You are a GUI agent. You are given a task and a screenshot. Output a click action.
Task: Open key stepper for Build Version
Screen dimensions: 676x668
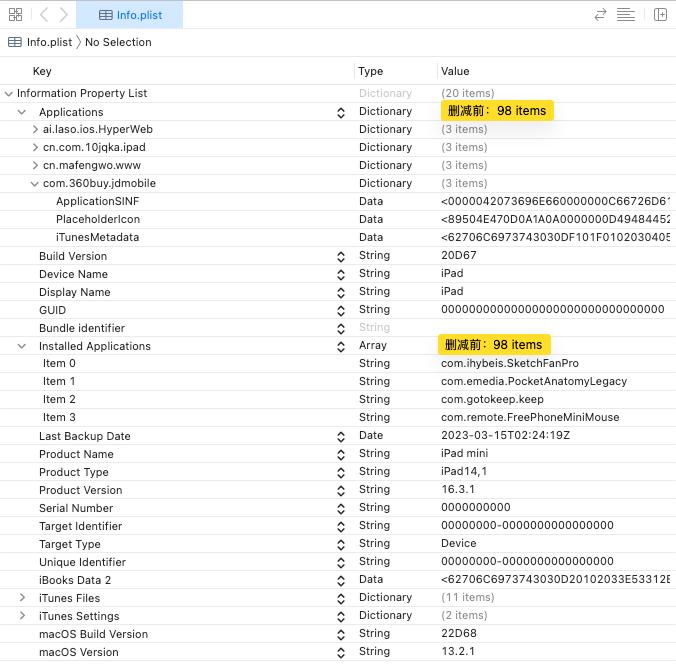click(341, 257)
